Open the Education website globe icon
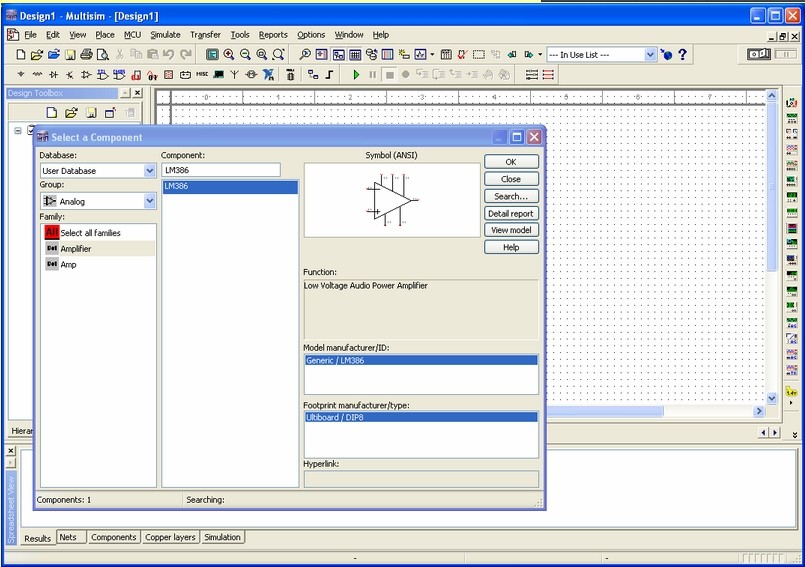The height and width of the screenshot is (567, 805). click(666, 54)
